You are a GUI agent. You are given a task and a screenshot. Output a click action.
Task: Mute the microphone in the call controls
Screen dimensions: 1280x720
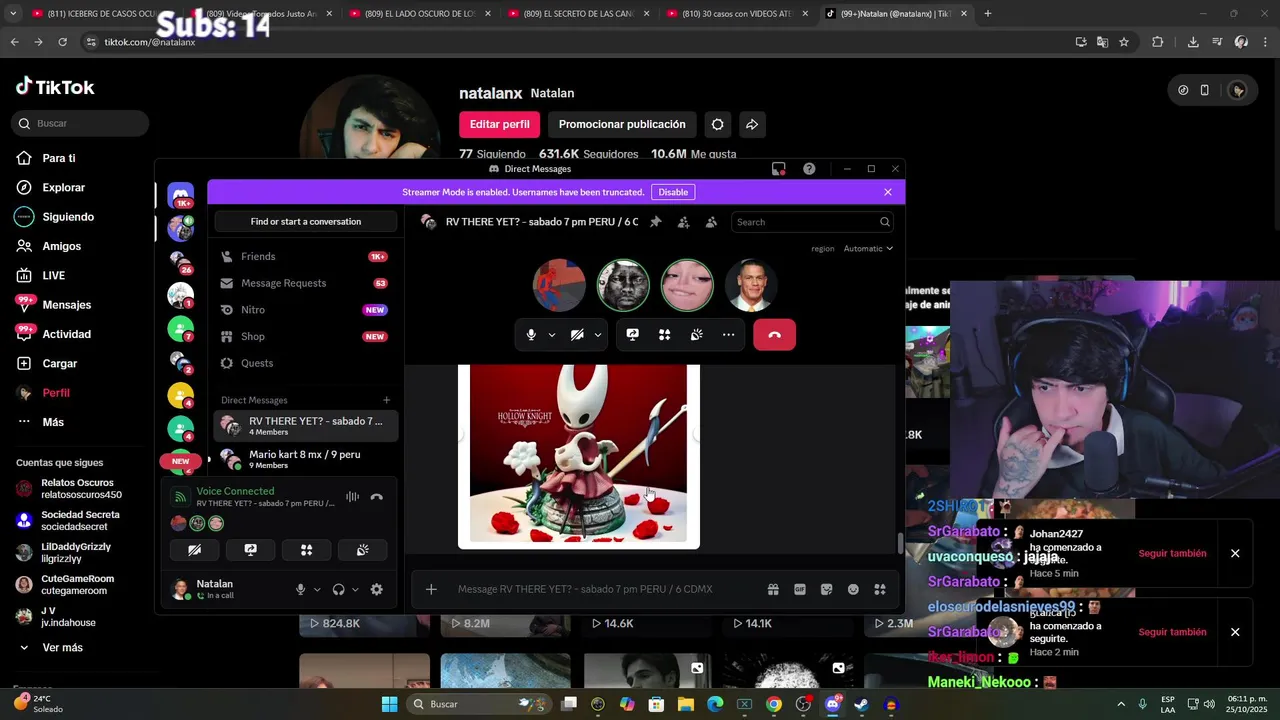click(531, 335)
